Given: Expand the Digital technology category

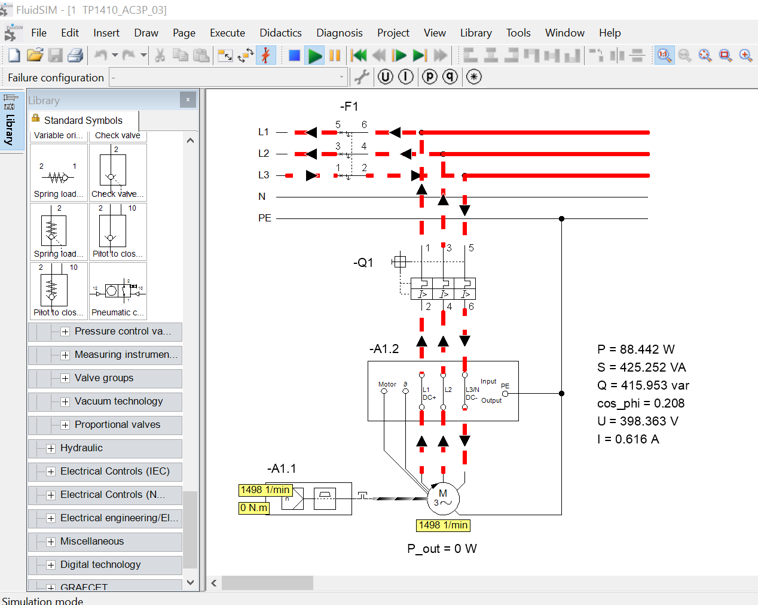Looking at the screenshot, I should pyautogui.click(x=51, y=565).
